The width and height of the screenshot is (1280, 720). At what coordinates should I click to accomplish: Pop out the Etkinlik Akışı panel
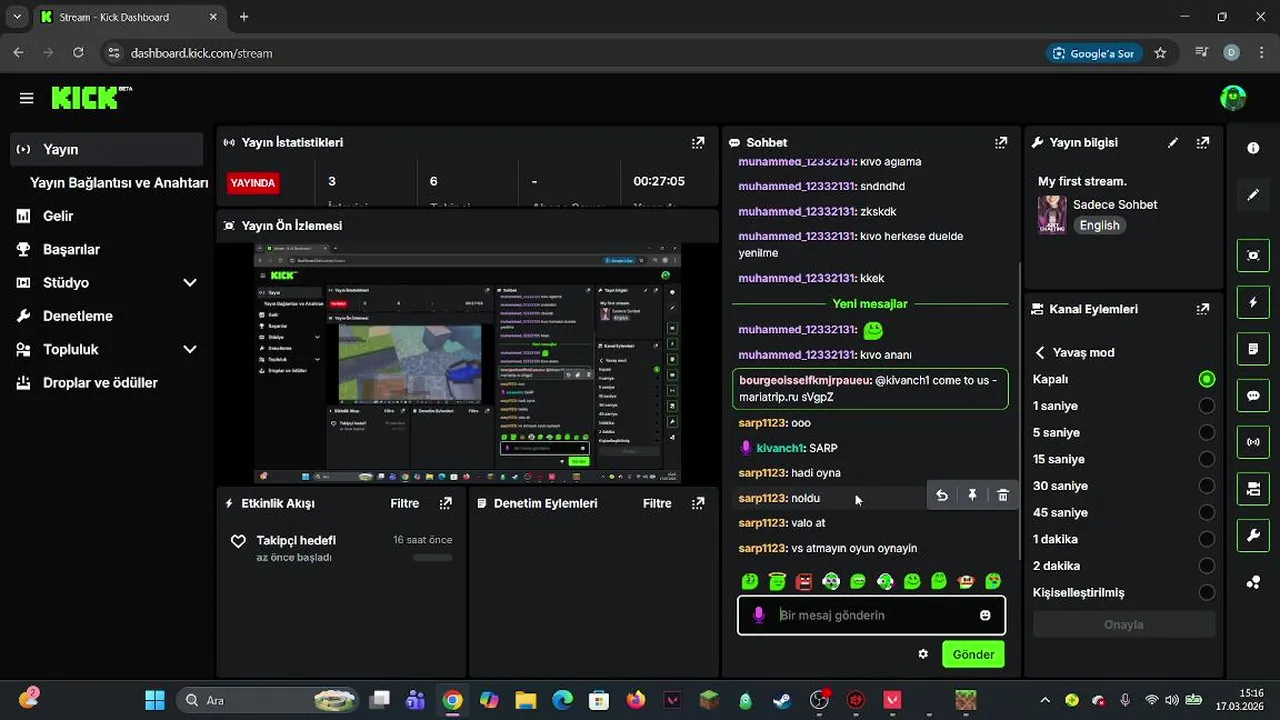point(446,503)
